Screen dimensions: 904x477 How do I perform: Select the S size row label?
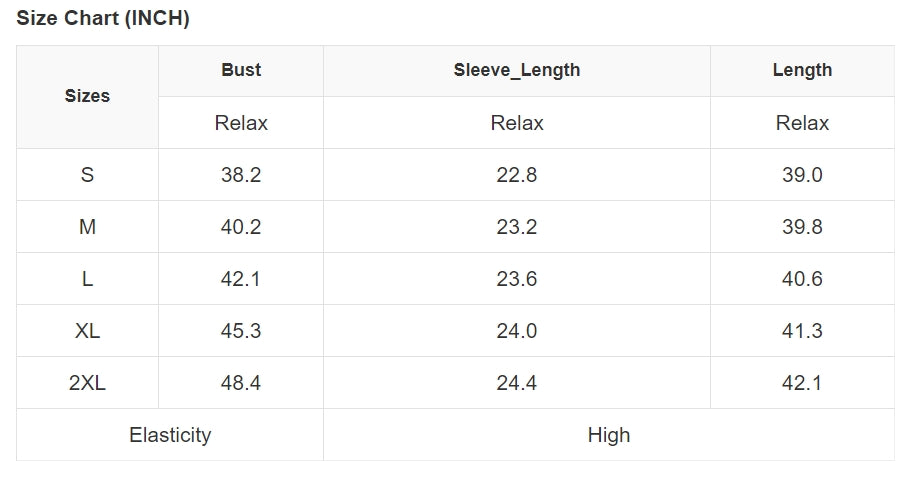87,175
